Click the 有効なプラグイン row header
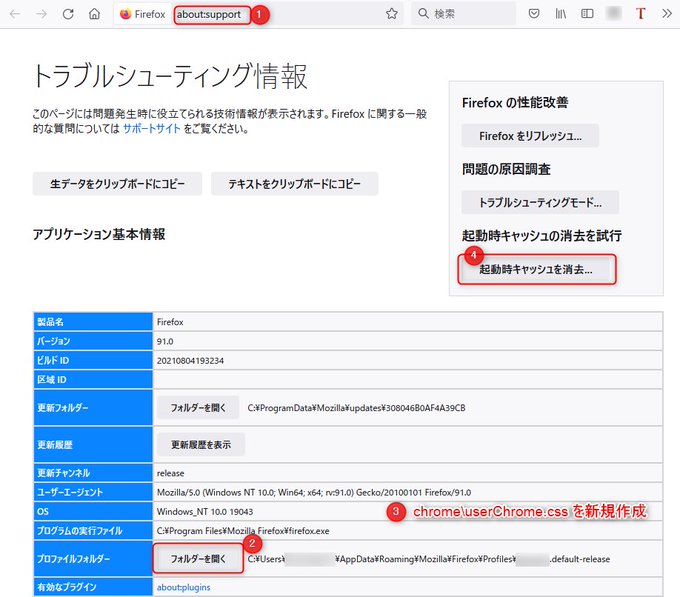680x597 pixels. coord(93,587)
